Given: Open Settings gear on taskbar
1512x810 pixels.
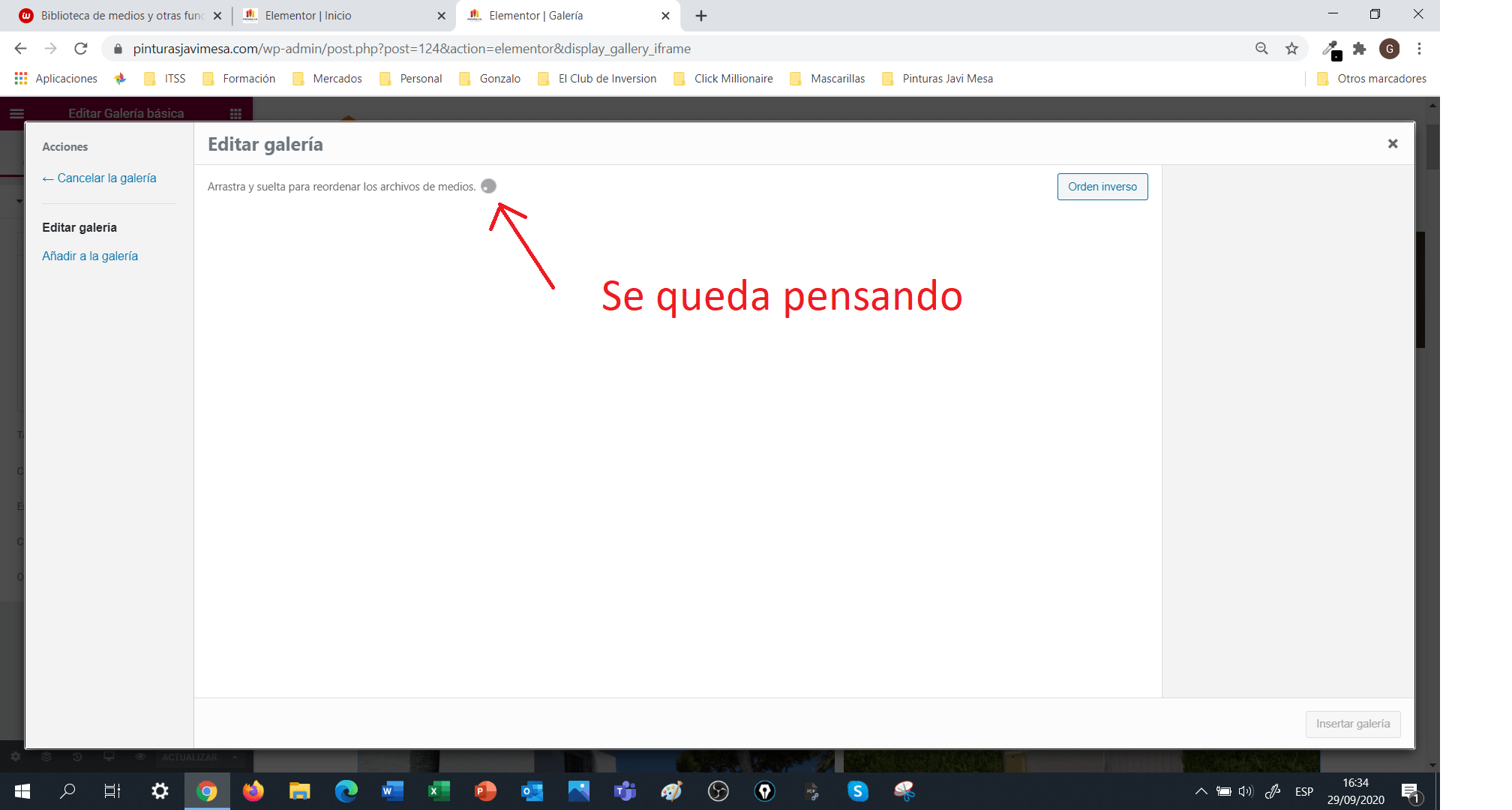Looking at the screenshot, I should [160, 791].
